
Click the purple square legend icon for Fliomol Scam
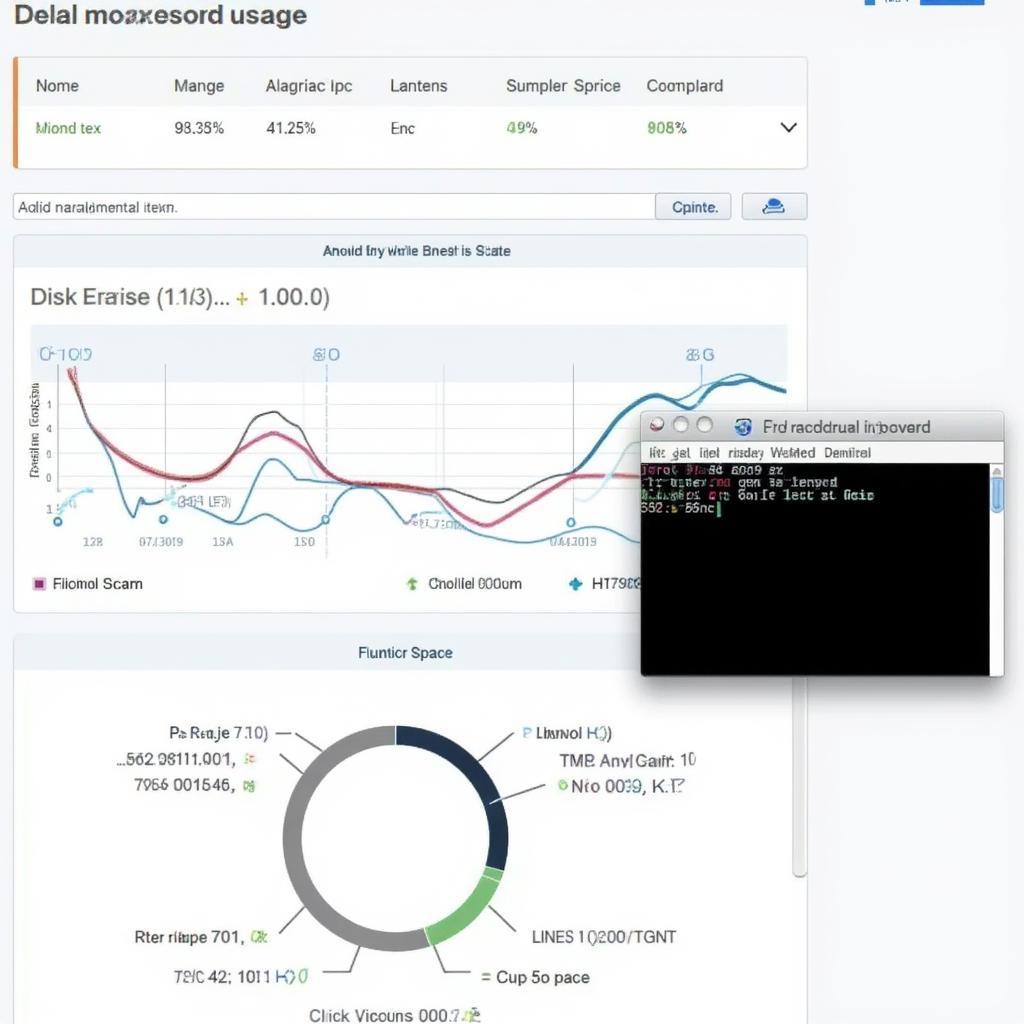[x=39, y=584]
